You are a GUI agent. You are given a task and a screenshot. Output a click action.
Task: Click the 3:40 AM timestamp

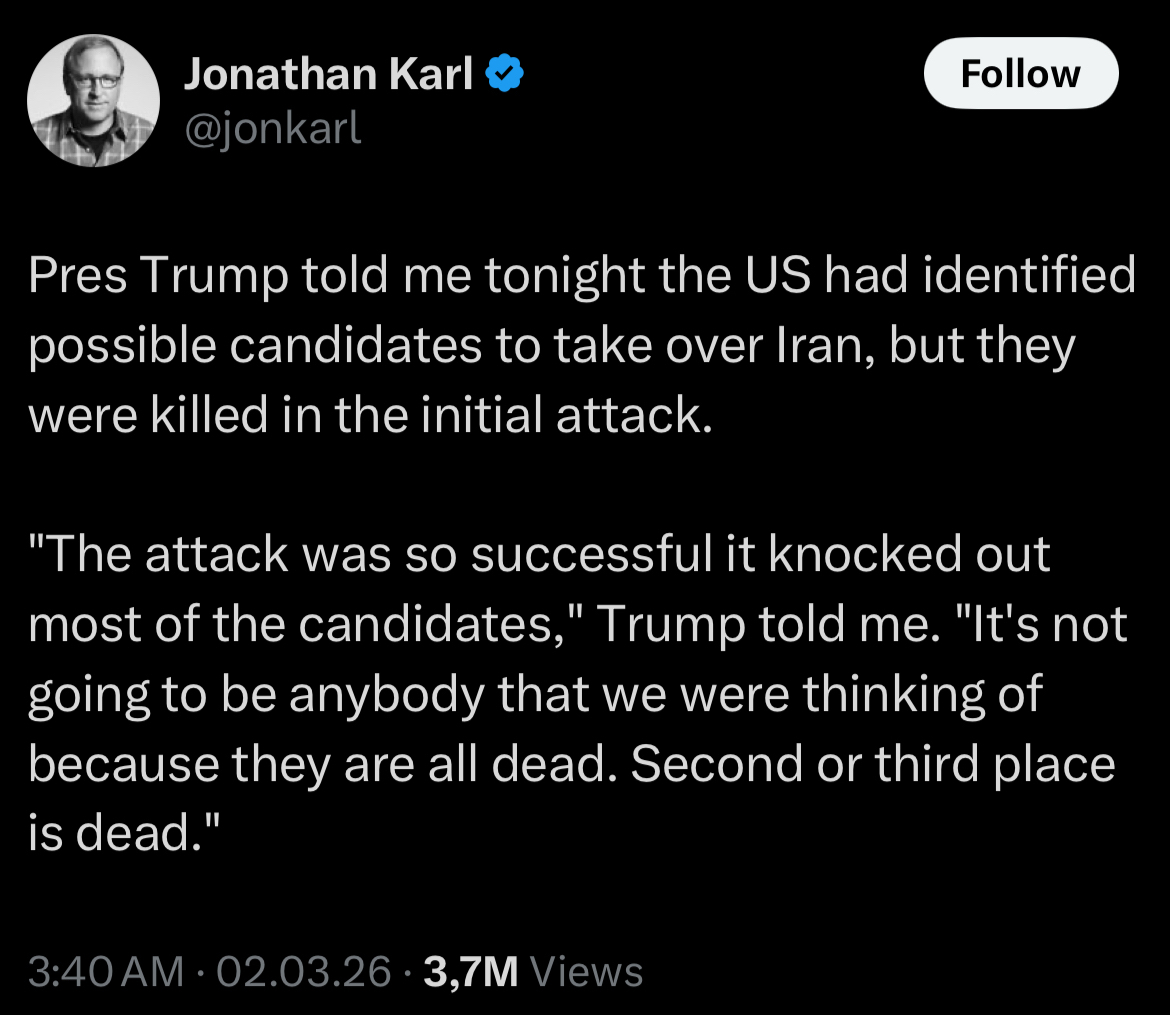click(x=105, y=971)
